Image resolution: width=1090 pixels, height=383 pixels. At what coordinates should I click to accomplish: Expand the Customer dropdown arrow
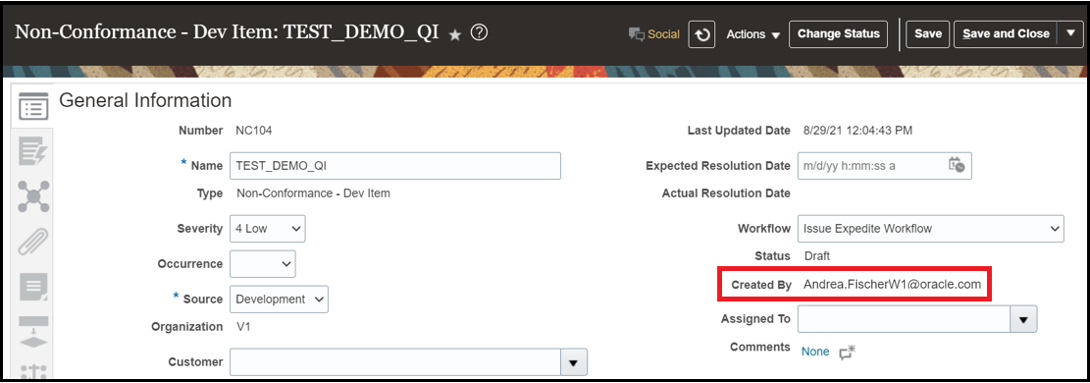(x=574, y=362)
